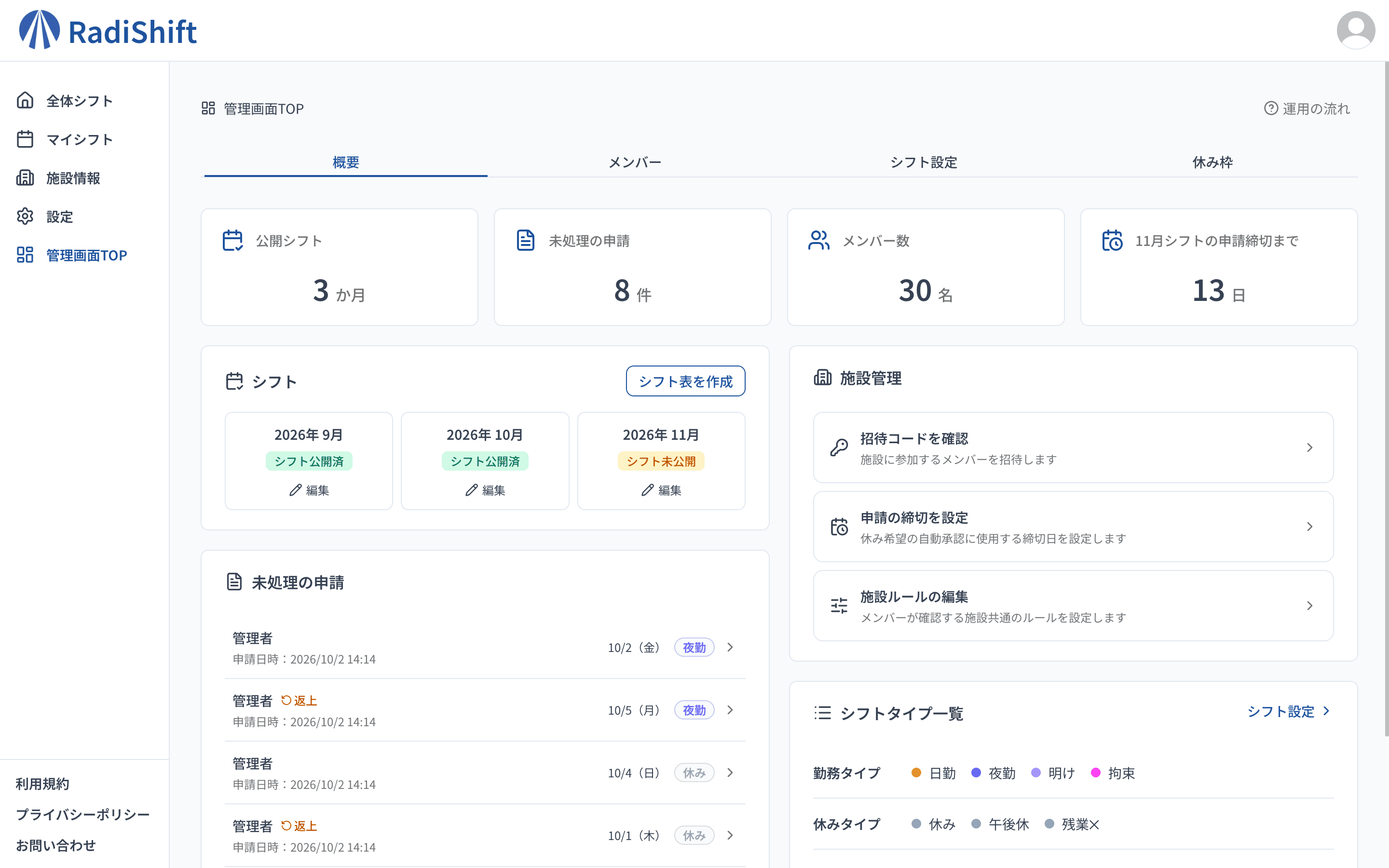Click the dashboard icon for 管理画面TOP in sidebar

(x=25, y=255)
